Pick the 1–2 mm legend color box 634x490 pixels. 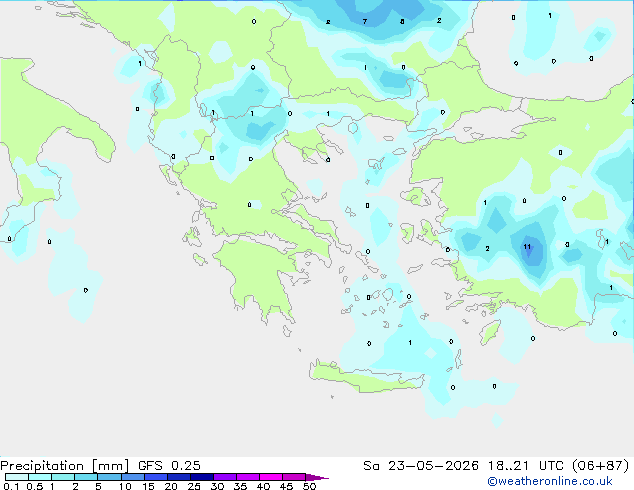click(x=63, y=477)
